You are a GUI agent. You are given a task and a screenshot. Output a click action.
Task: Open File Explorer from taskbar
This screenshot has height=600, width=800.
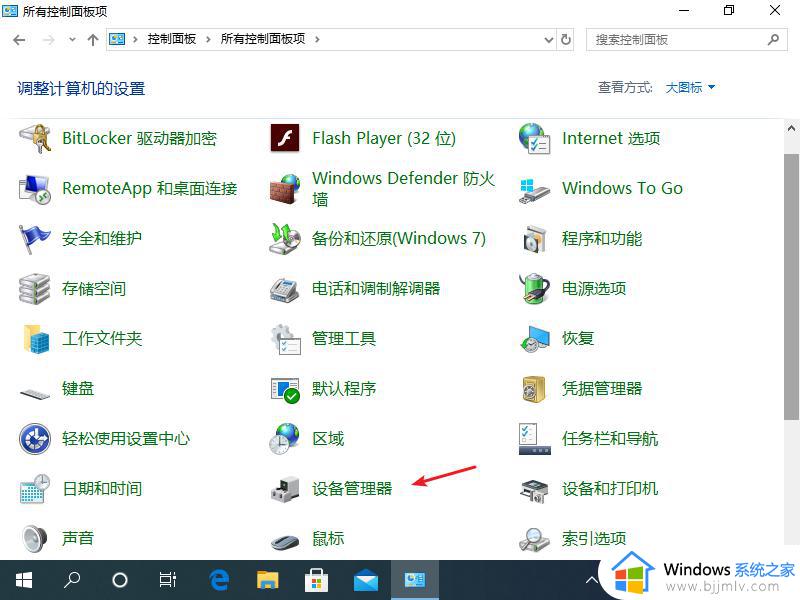[267, 580]
